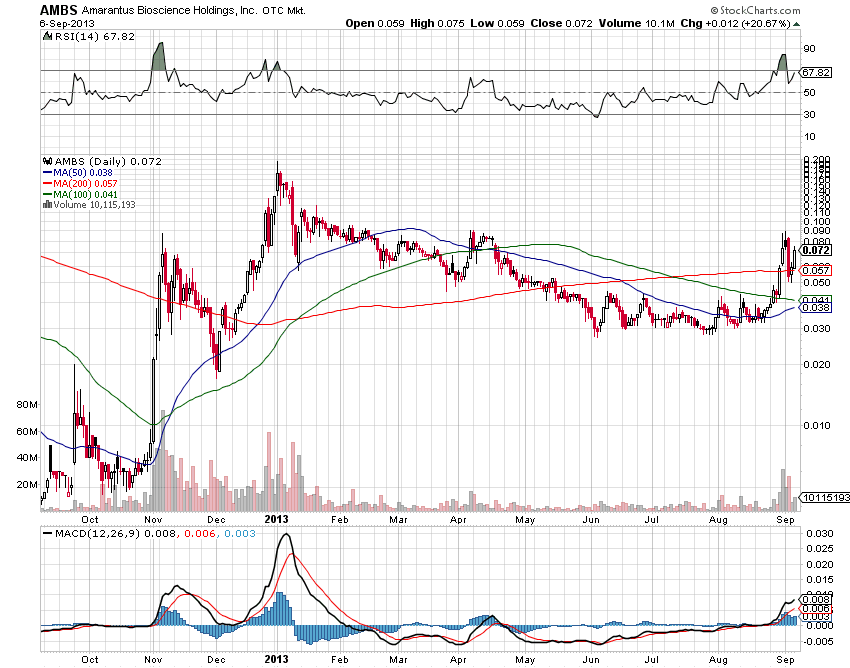Click the 20M volume axis label
850x668 pixels.
[x=27, y=484]
